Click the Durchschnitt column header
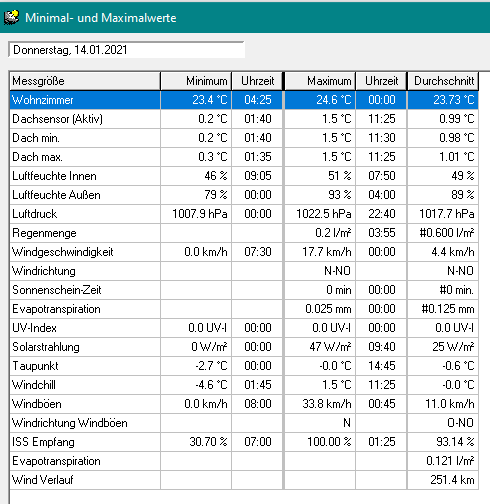This screenshot has width=490, height=504. pyautogui.click(x=443, y=81)
